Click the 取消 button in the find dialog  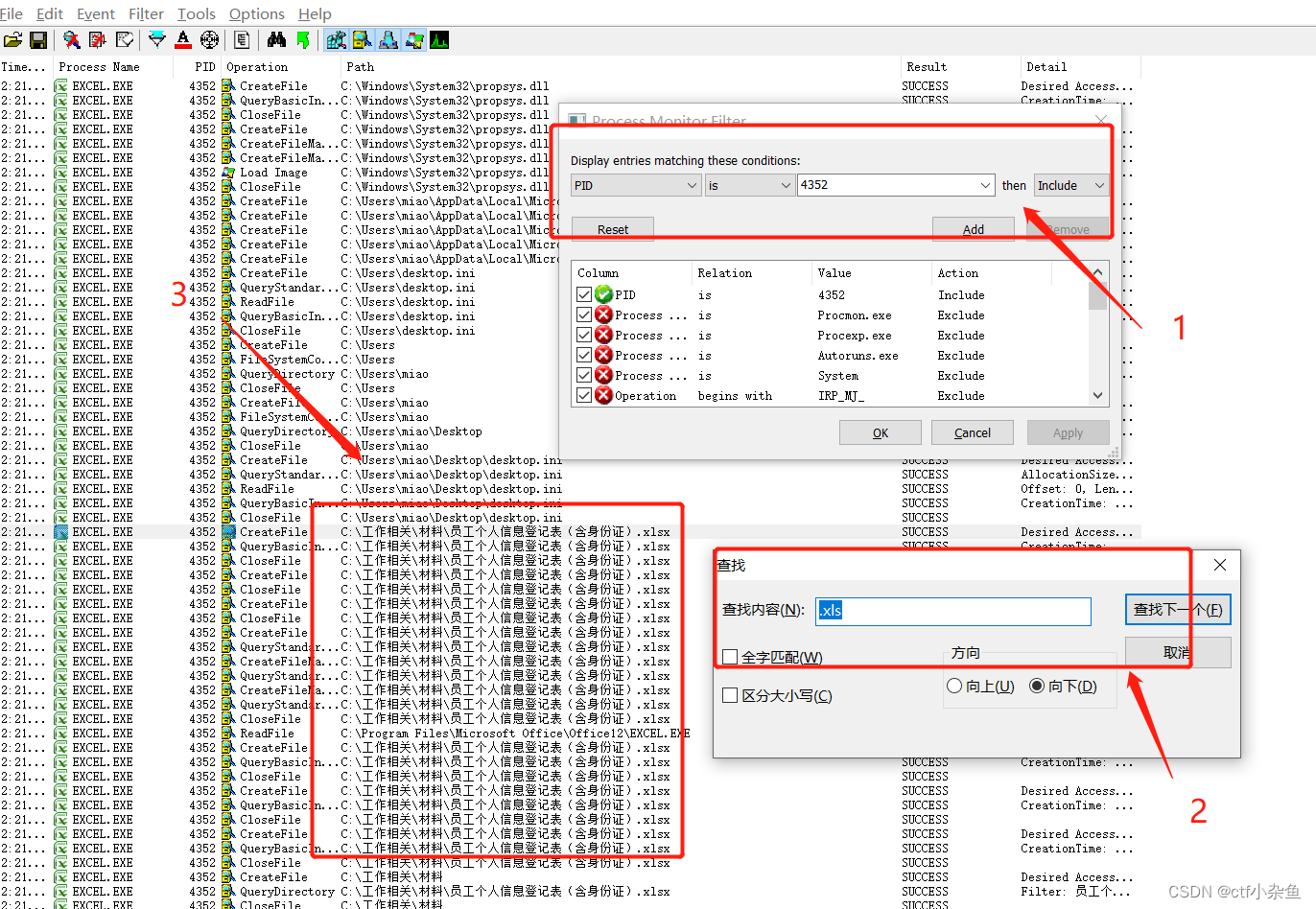[1178, 653]
